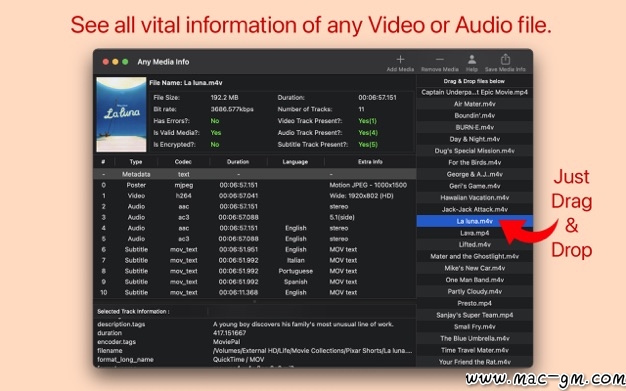
Task: Select the Metadata text track row
Action: (x=255, y=174)
